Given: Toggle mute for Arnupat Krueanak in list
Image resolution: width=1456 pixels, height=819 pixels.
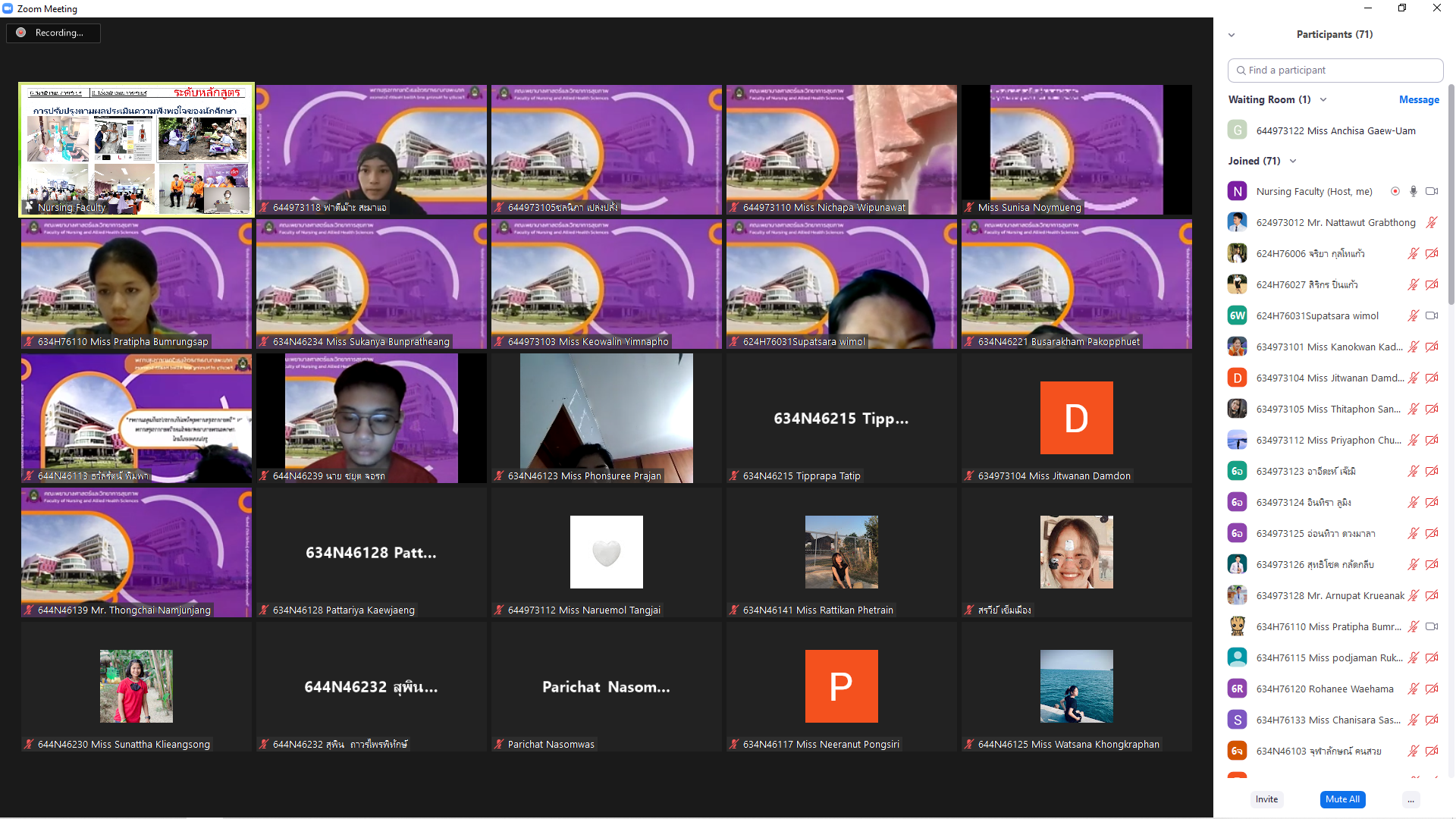Looking at the screenshot, I should 1414,596.
